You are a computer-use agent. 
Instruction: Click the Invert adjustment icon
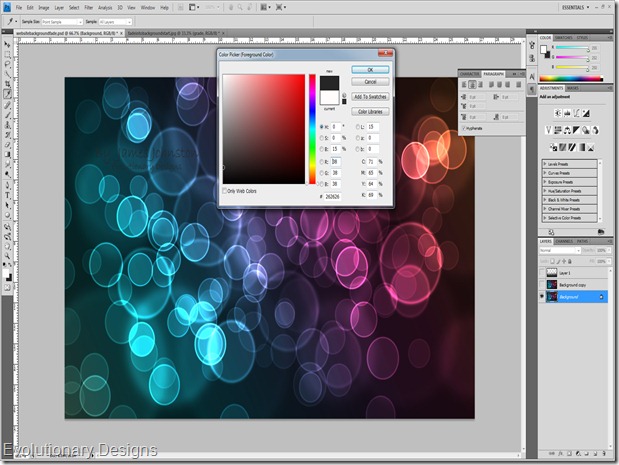point(553,147)
